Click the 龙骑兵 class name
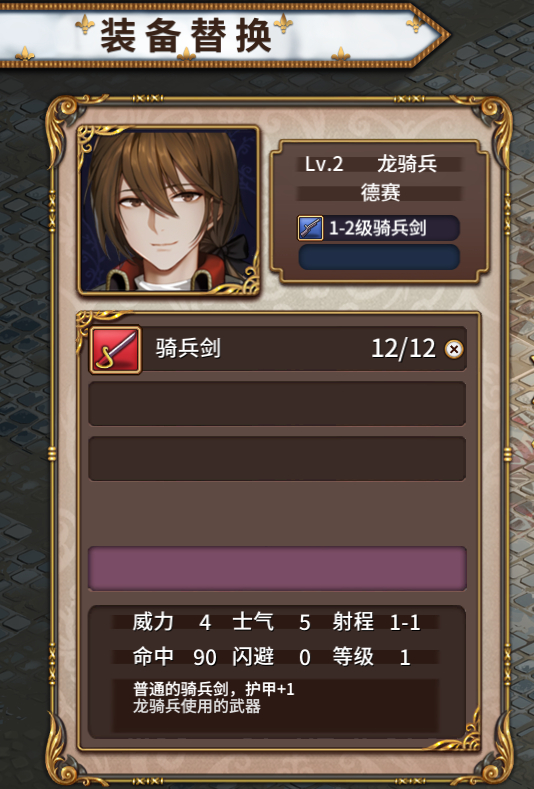534x789 pixels. 407,164
